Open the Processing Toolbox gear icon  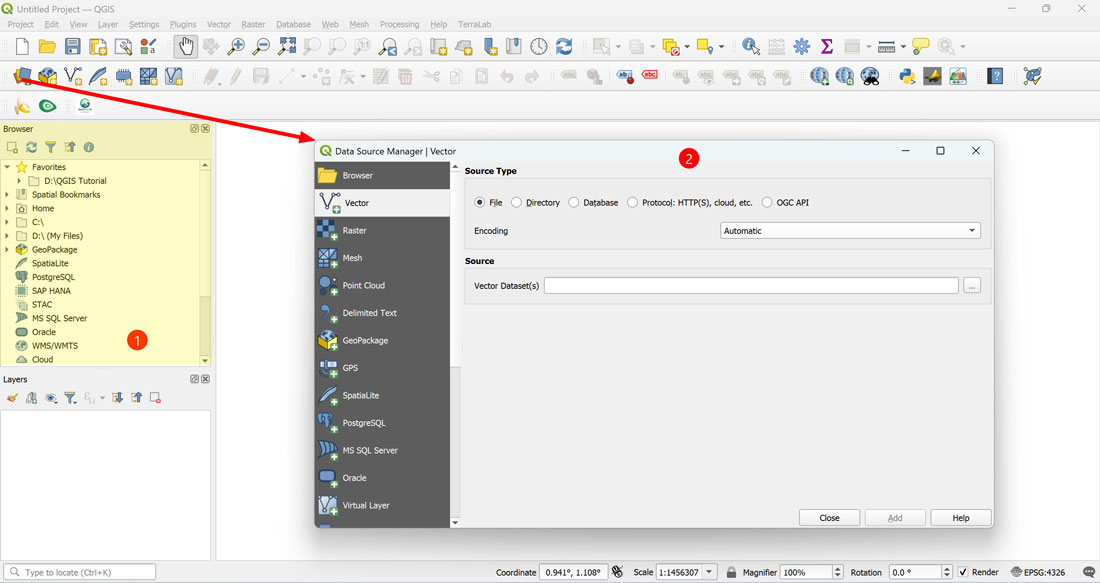801,47
